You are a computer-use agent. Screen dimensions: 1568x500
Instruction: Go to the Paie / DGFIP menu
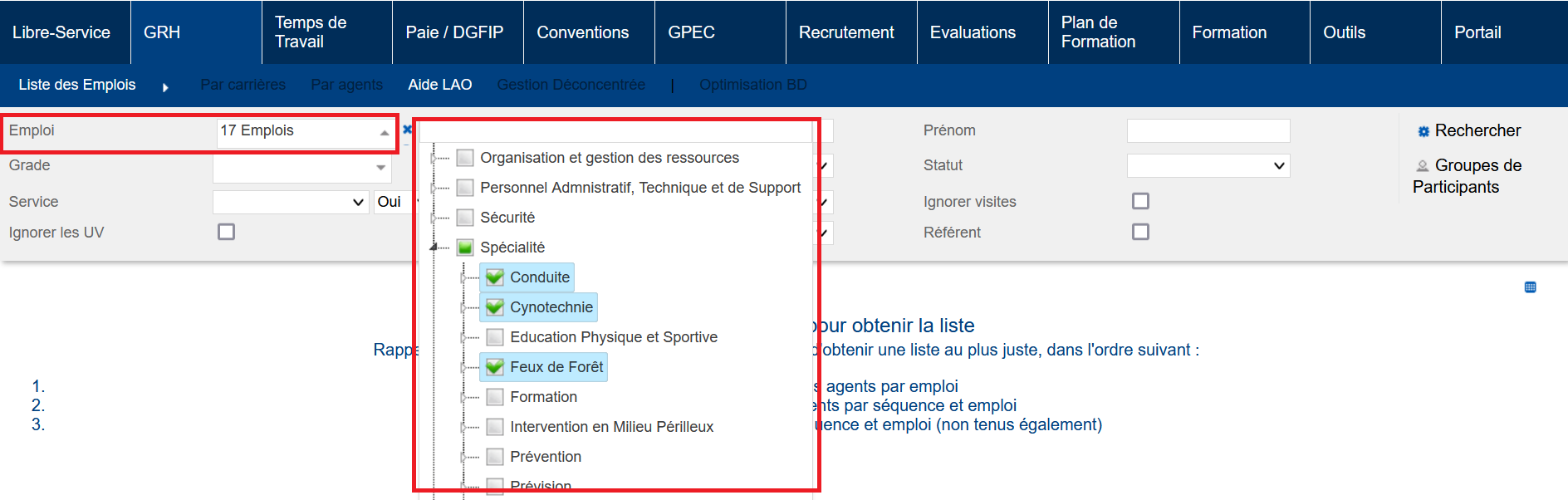(x=454, y=32)
